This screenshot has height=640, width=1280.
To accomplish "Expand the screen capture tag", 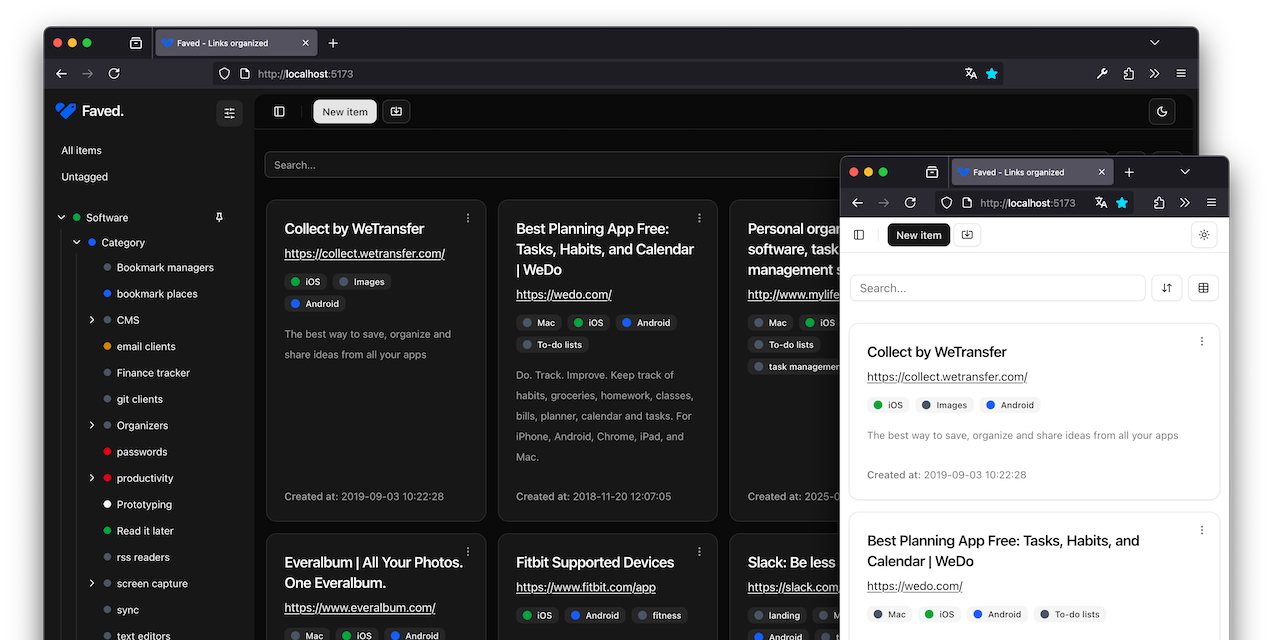I will (92, 583).
